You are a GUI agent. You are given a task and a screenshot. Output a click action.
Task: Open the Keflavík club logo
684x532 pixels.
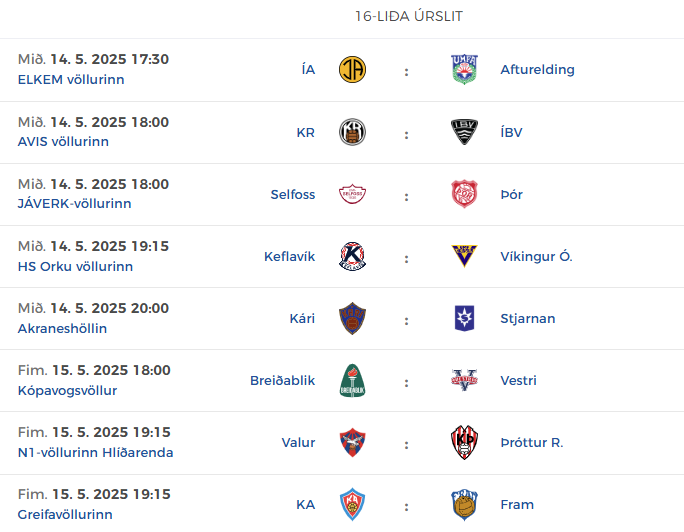click(352, 256)
